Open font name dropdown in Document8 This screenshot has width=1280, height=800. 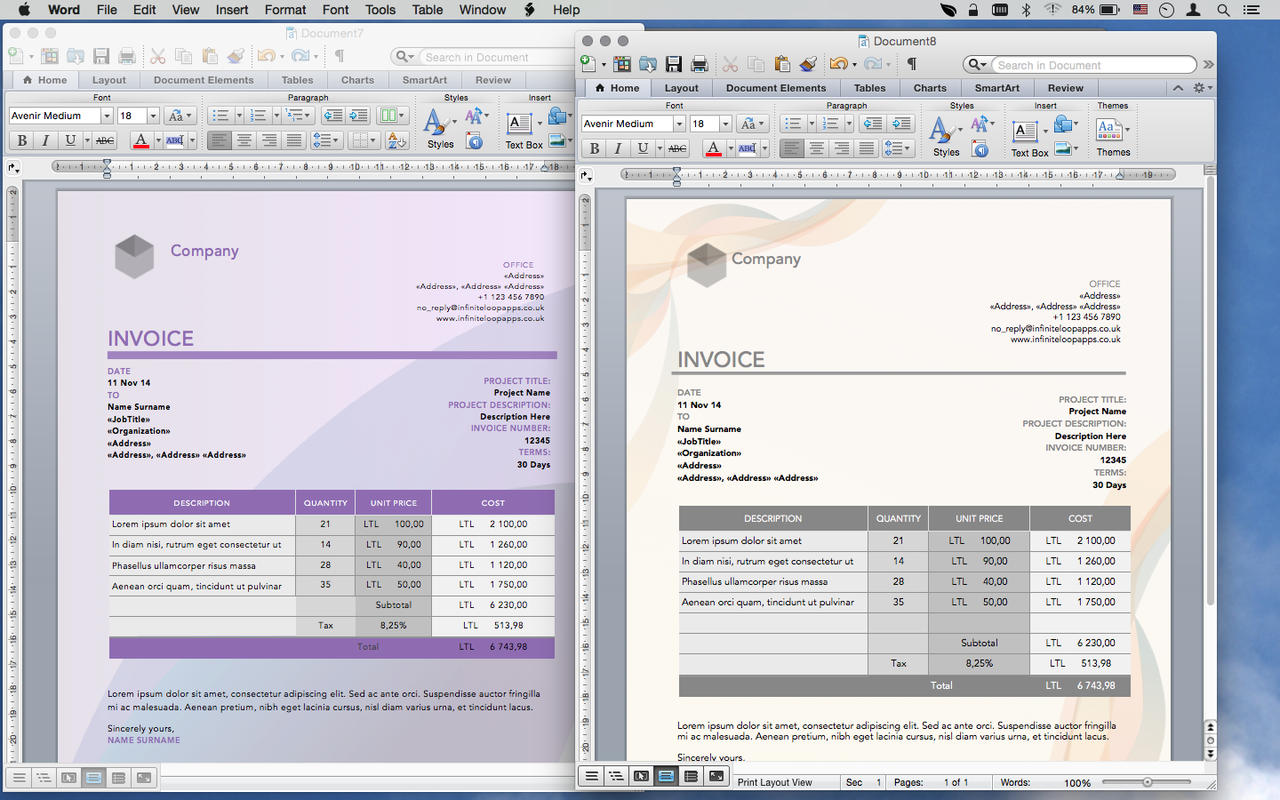coord(679,124)
